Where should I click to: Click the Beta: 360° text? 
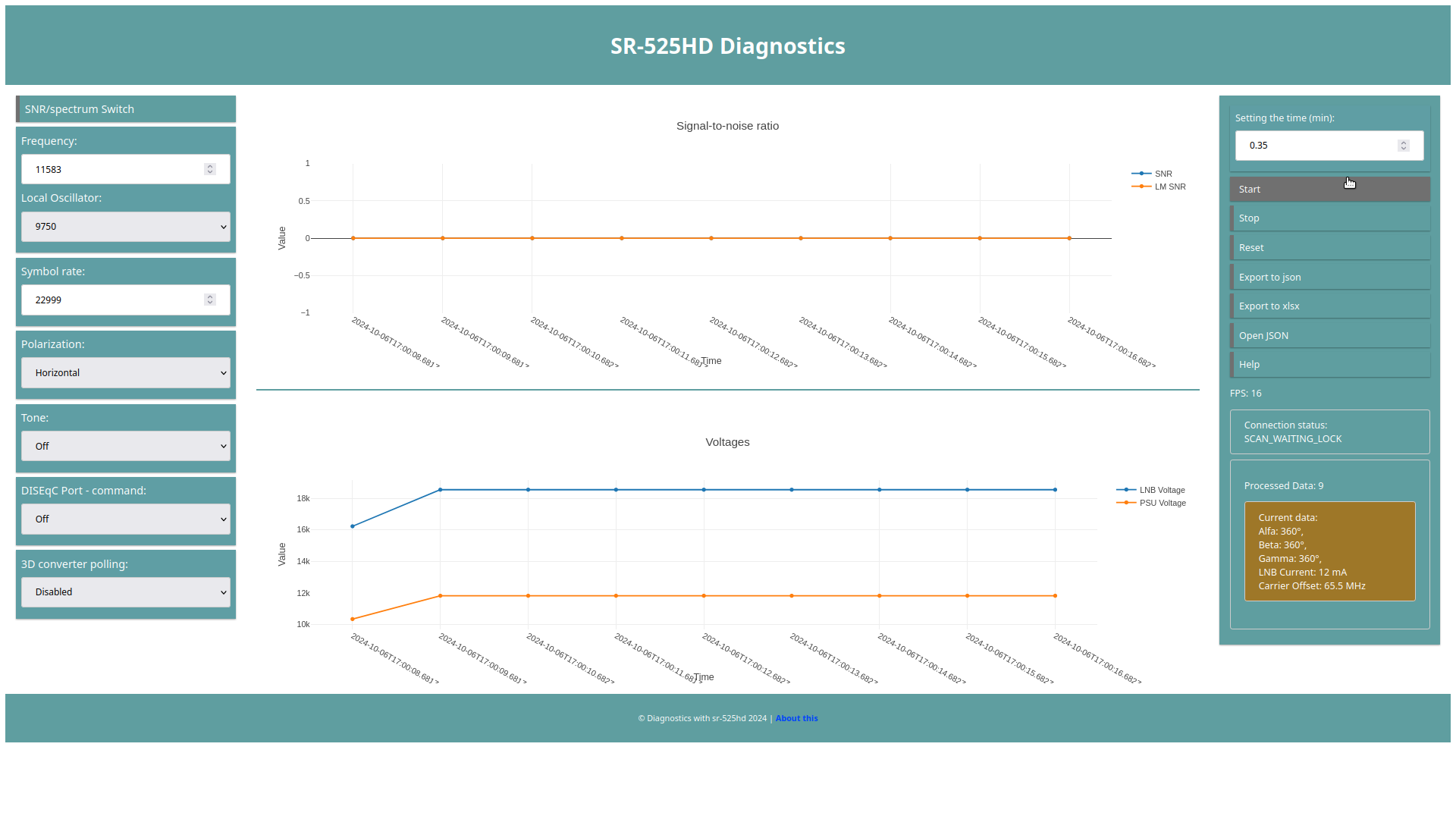pos(1282,545)
